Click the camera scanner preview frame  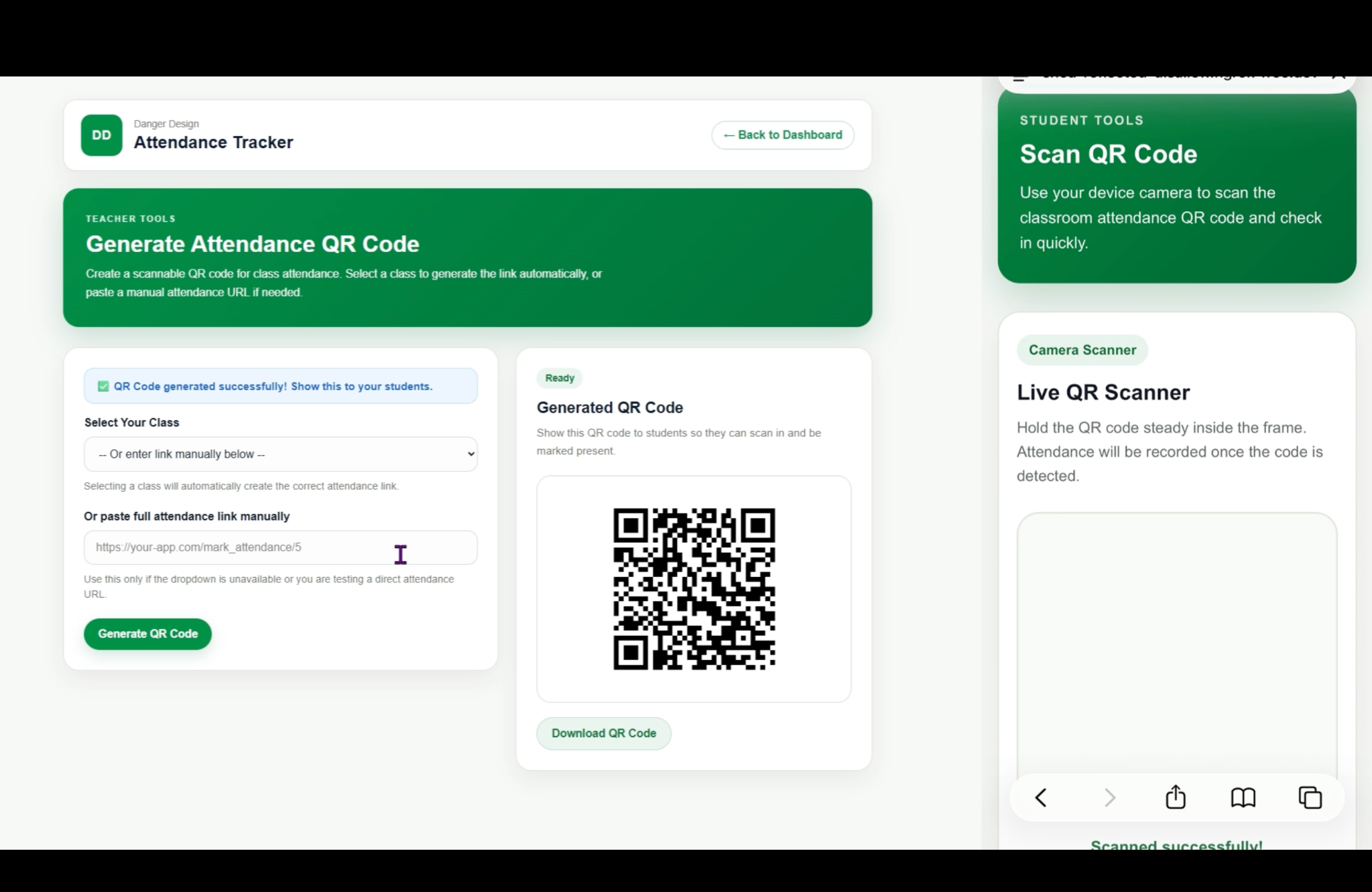tap(1177, 647)
